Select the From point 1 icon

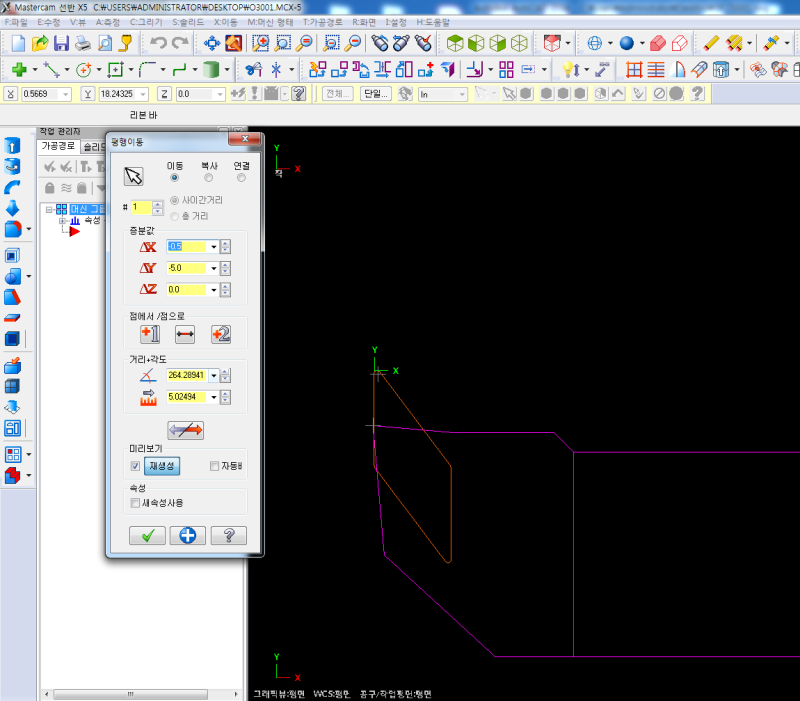point(150,334)
